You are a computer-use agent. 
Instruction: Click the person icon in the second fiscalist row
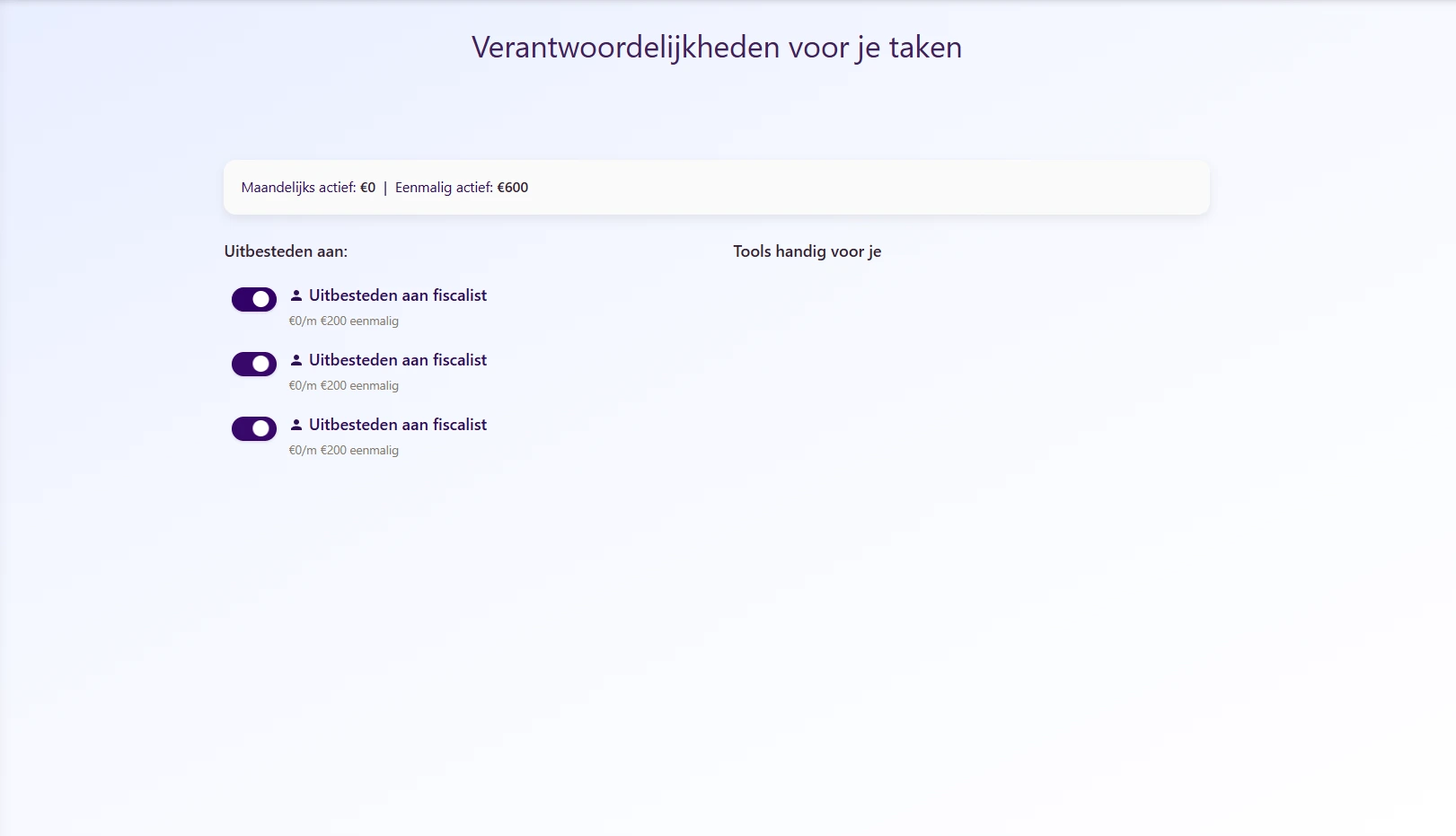click(296, 360)
